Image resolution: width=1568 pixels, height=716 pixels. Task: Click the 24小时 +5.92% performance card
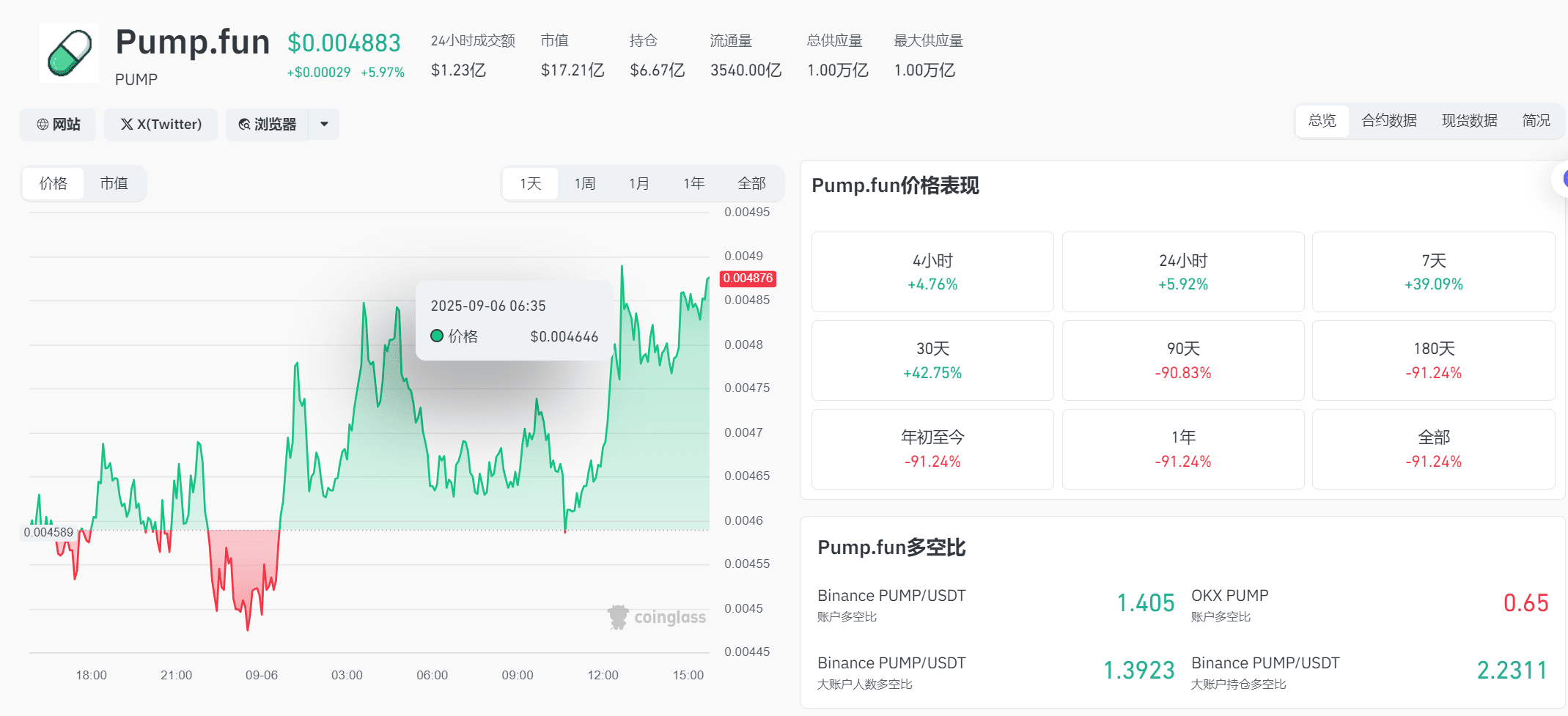point(1183,272)
